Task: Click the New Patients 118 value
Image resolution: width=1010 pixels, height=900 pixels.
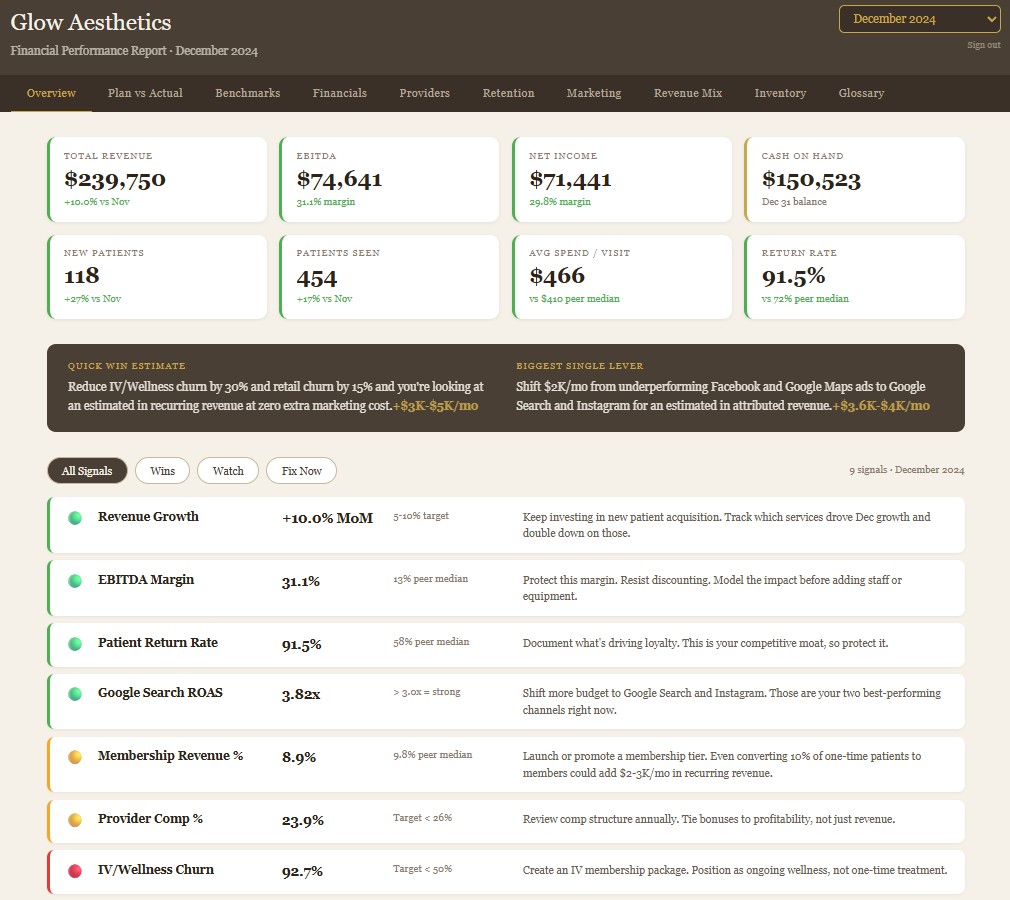Action: [82, 276]
